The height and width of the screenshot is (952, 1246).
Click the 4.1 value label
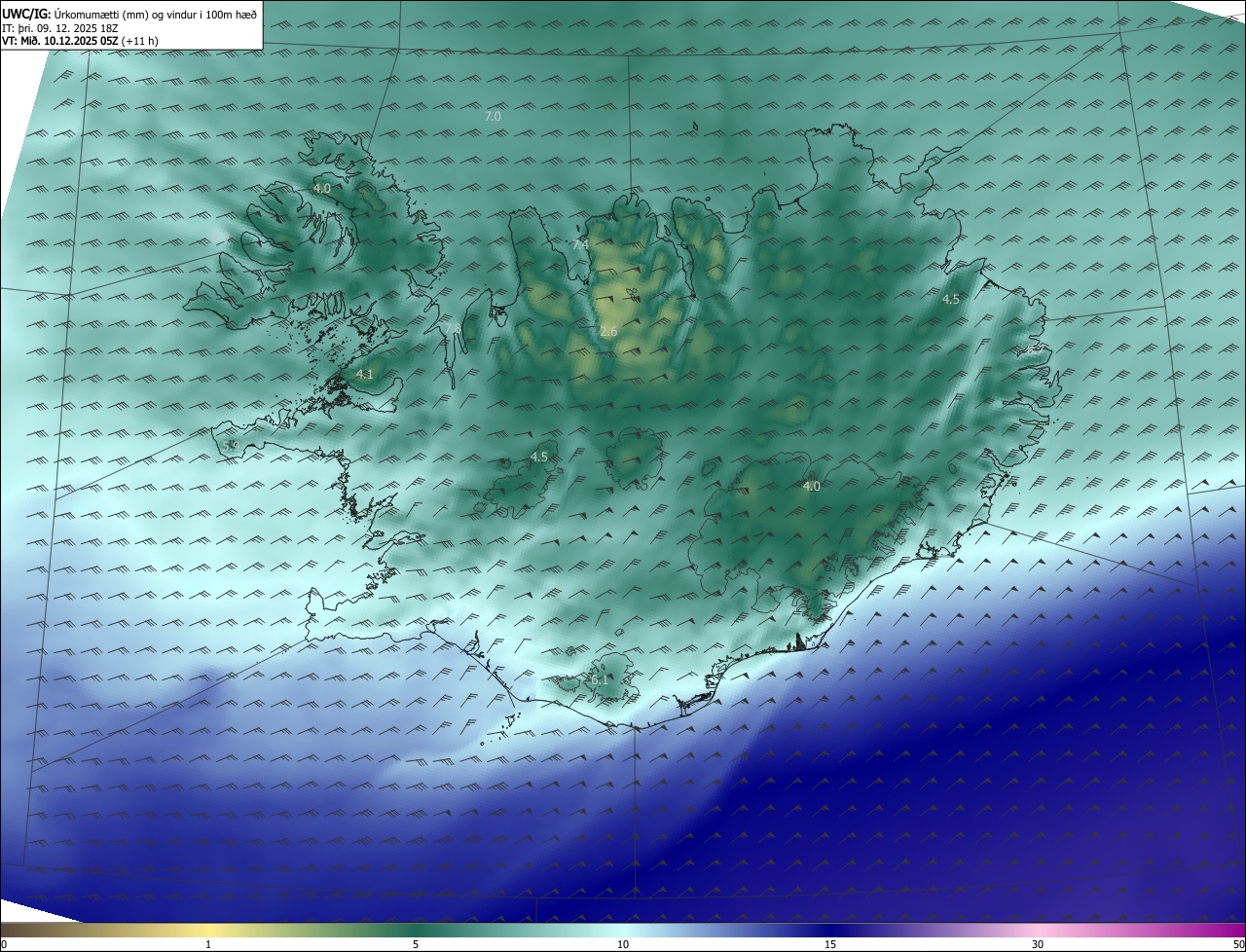[365, 374]
